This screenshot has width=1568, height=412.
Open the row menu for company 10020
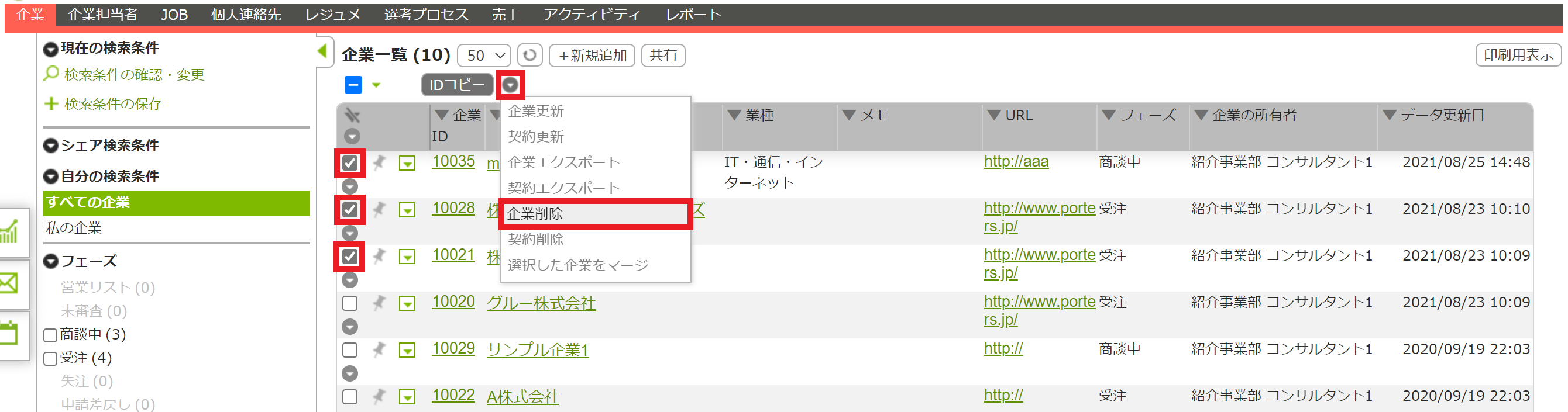pyautogui.click(x=407, y=303)
